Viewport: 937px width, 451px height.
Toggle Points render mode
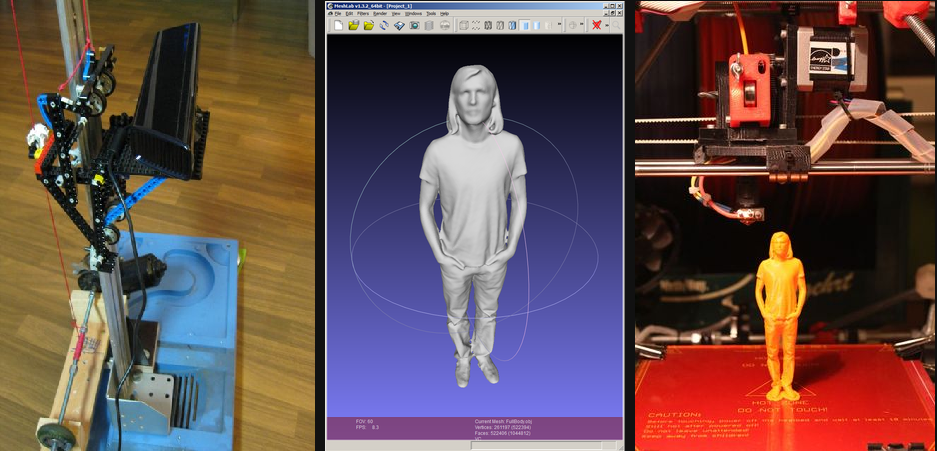coord(476,25)
